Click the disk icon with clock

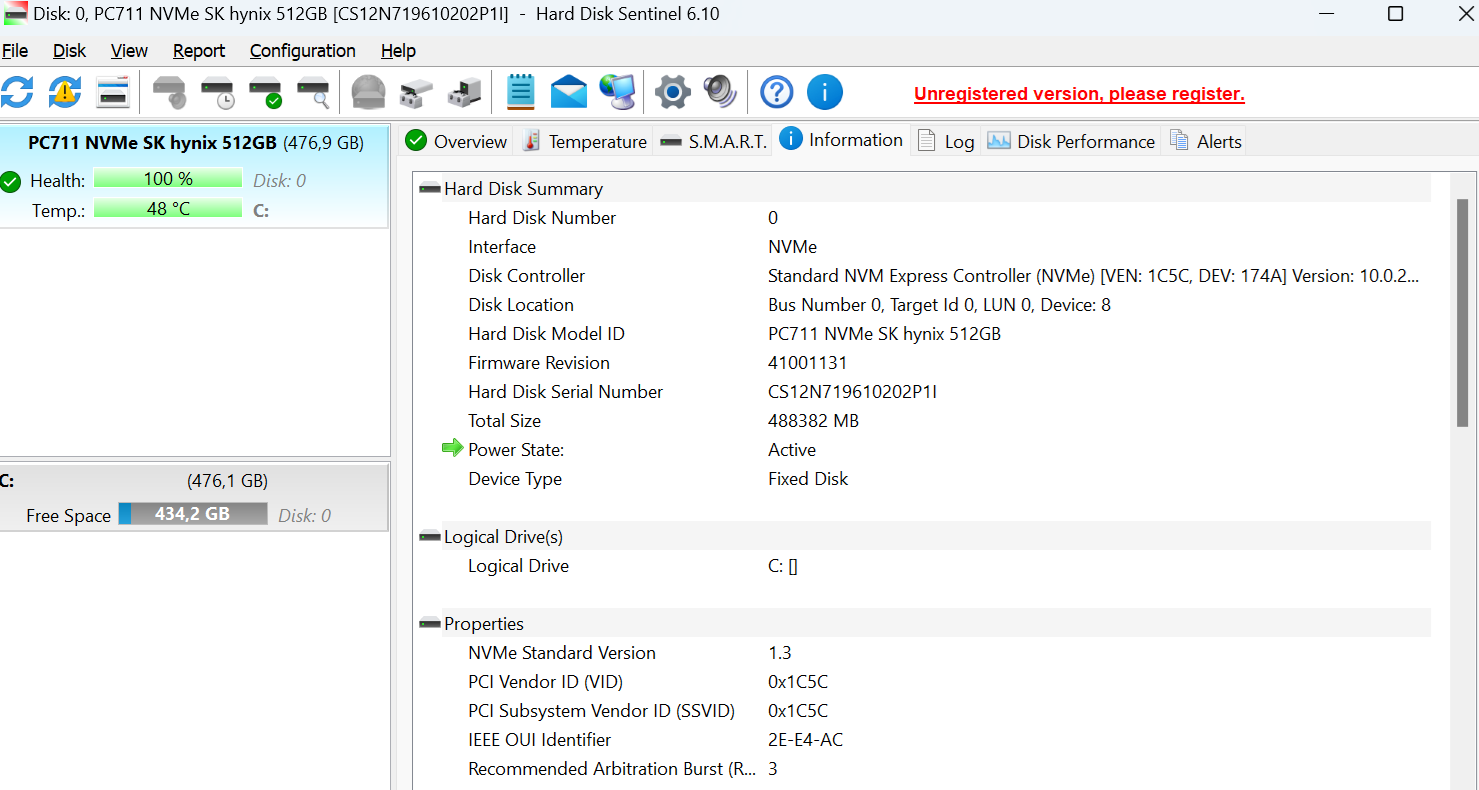pyautogui.click(x=217, y=93)
